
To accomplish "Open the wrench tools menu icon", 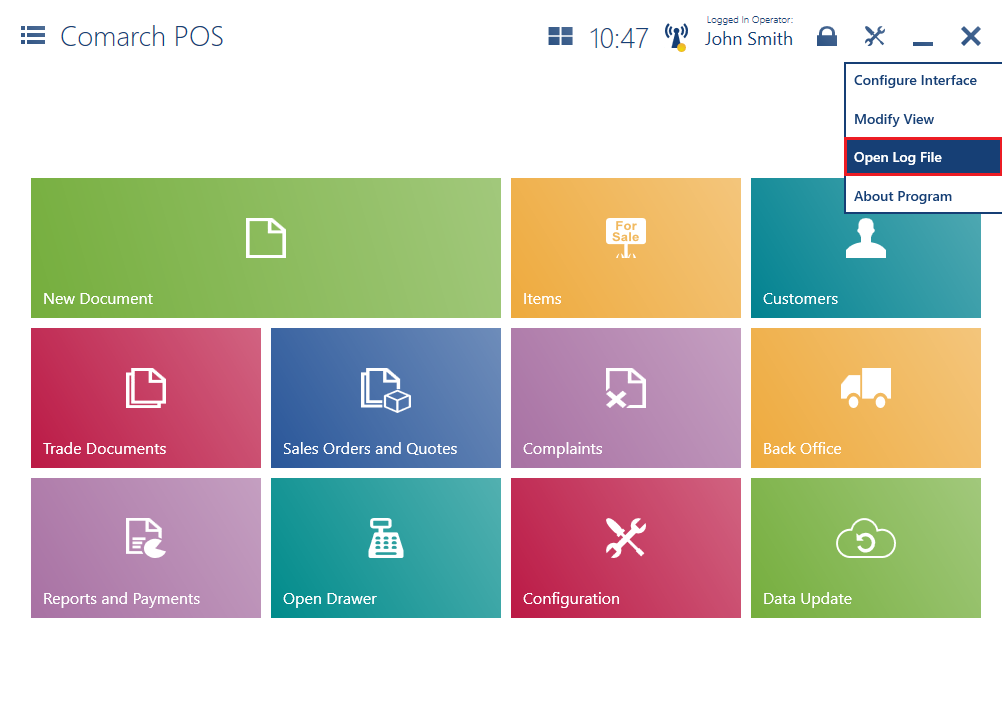I will pyautogui.click(x=874, y=36).
